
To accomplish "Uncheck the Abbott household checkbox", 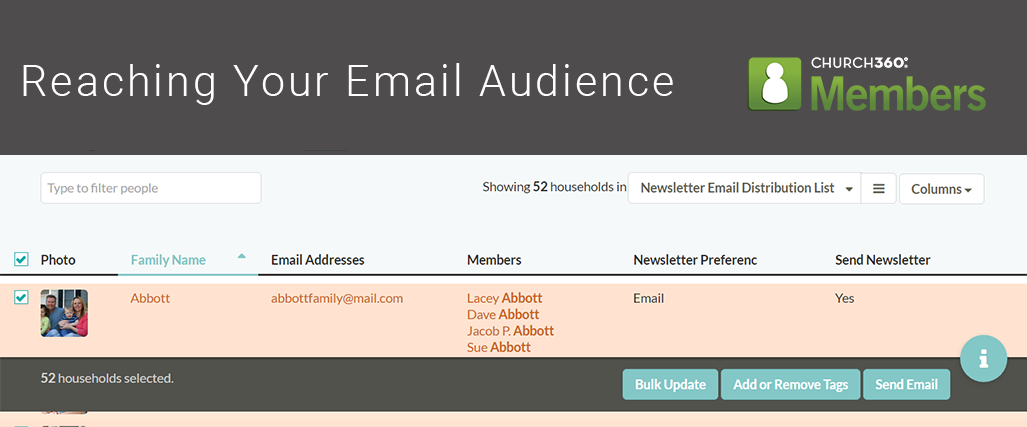I will click(21, 298).
